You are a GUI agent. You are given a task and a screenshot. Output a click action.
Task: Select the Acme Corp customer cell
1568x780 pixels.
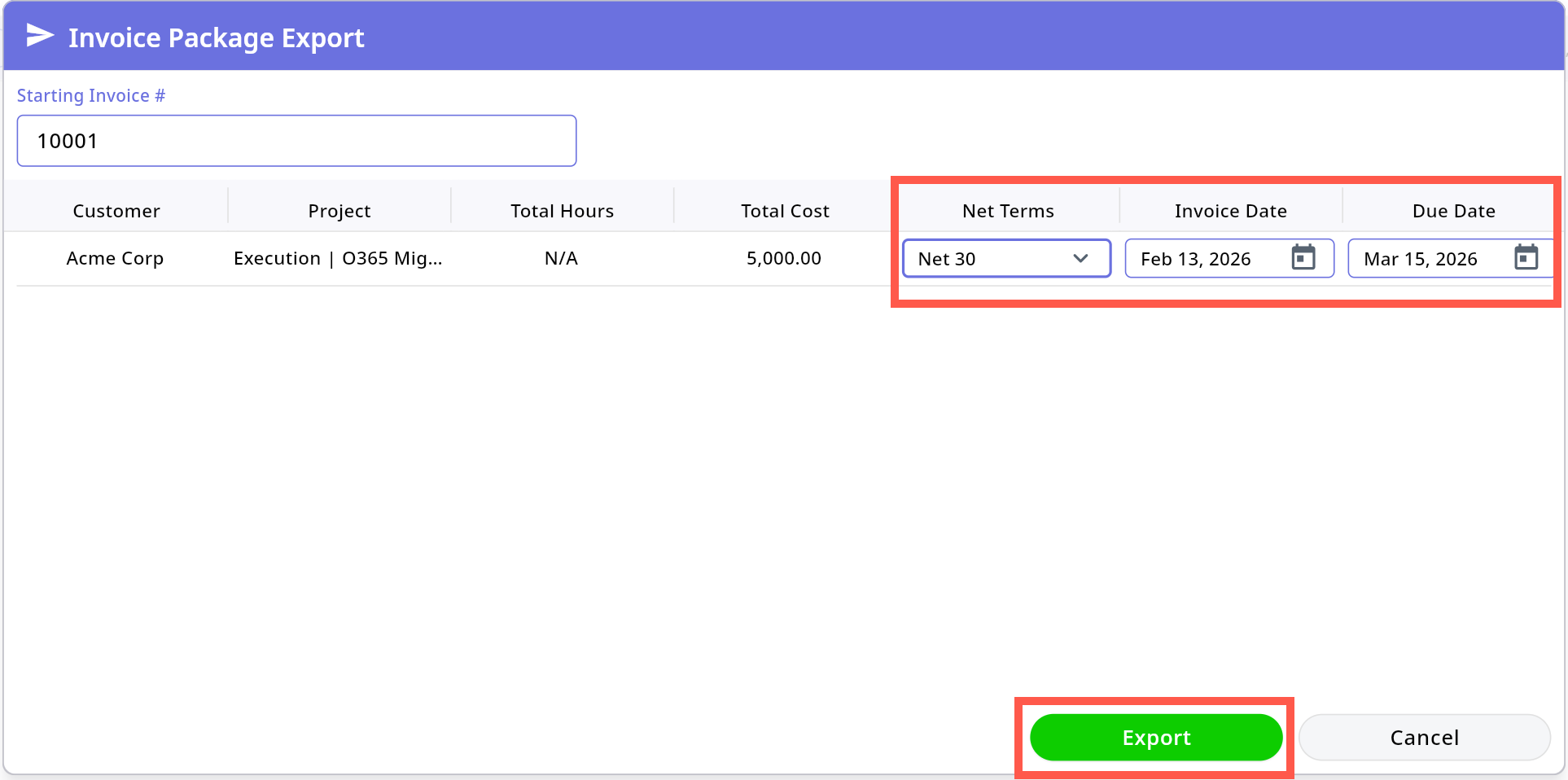115,258
